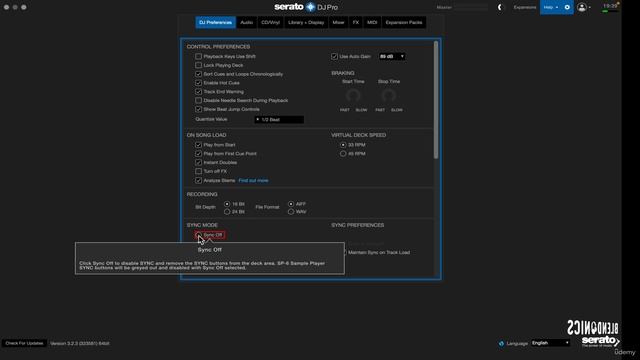Click the version number text
Screen dimensions: 640x360
pos(80,344)
